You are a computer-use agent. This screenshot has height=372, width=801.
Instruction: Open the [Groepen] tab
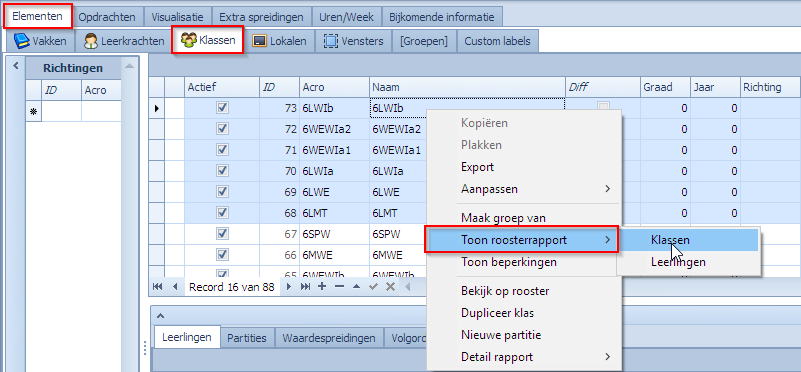click(x=424, y=41)
